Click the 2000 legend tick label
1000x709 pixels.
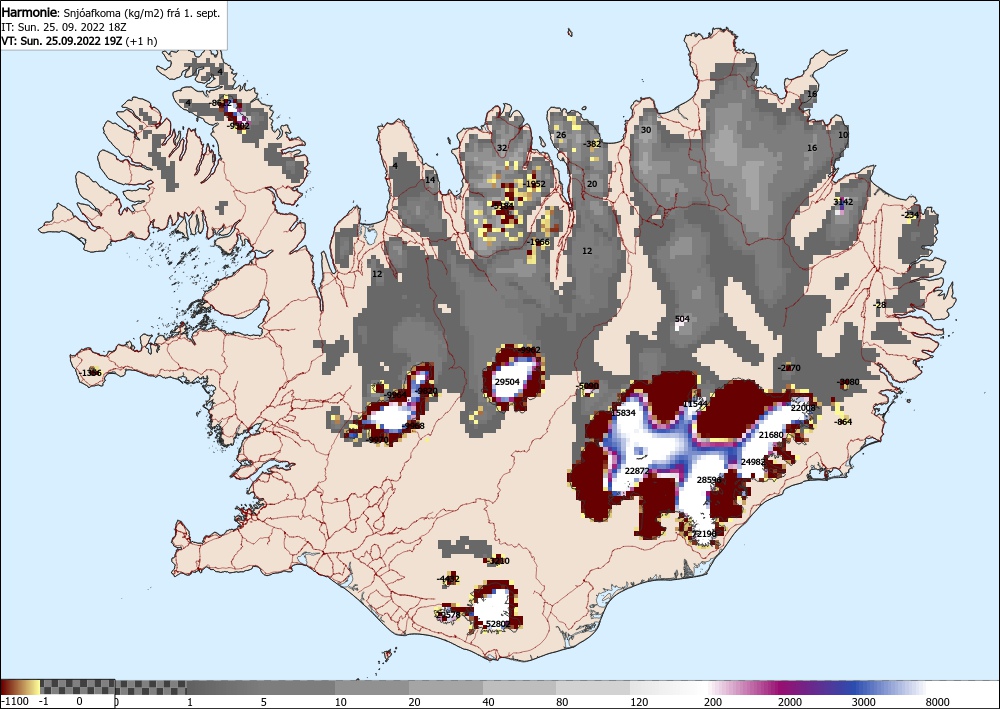pos(790,702)
